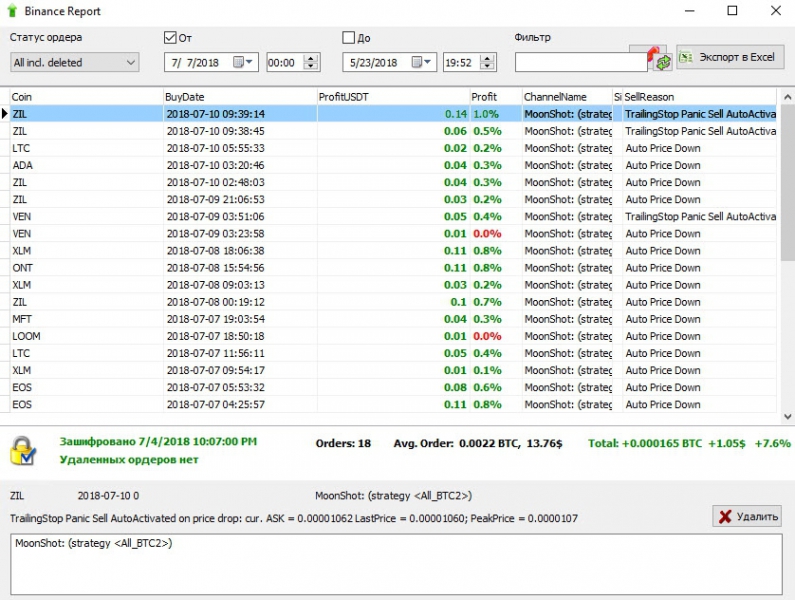Enable the До date checkbox

tap(348, 37)
